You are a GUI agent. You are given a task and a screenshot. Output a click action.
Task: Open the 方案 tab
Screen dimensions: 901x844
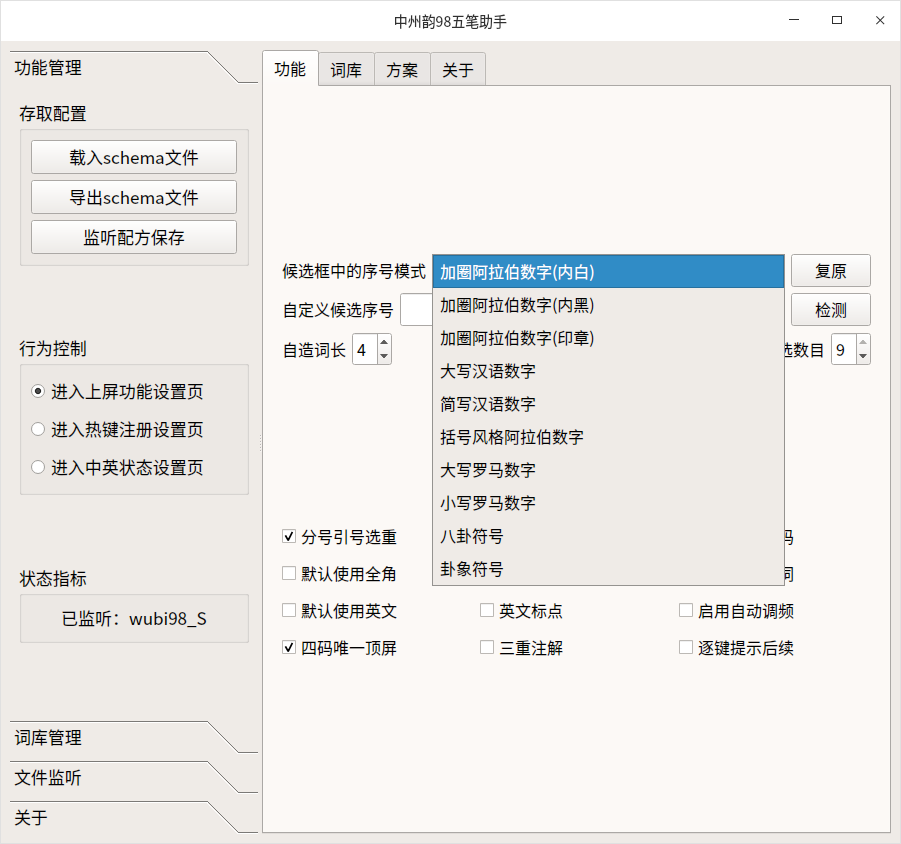[401, 69]
